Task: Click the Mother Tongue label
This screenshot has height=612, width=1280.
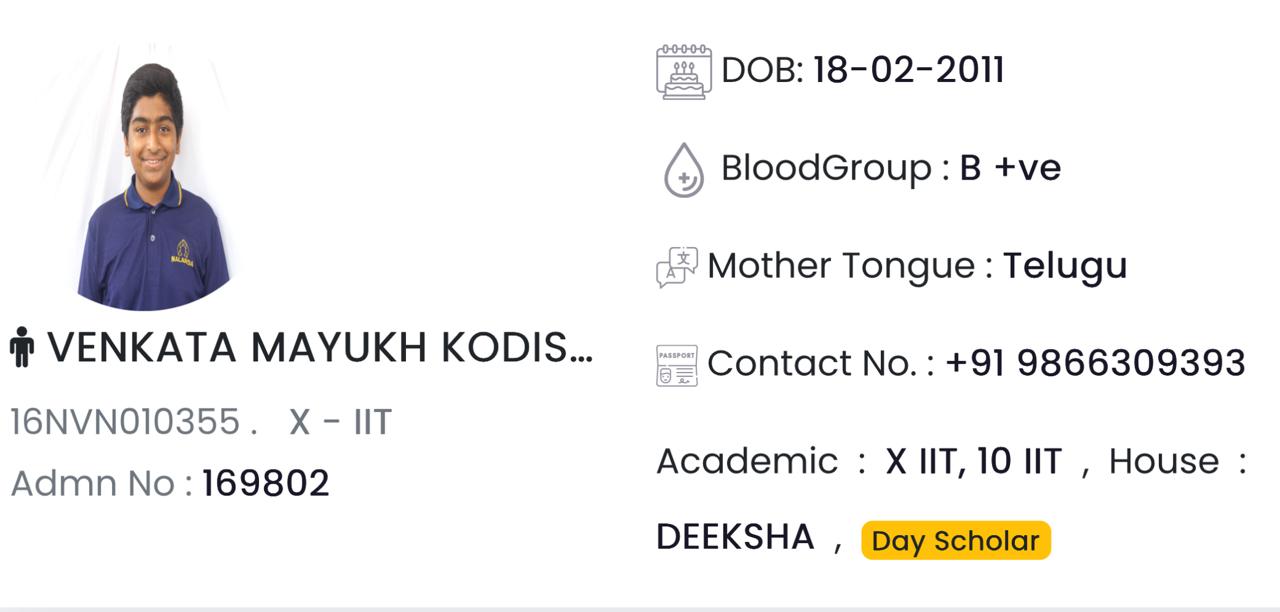Action: click(840, 266)
